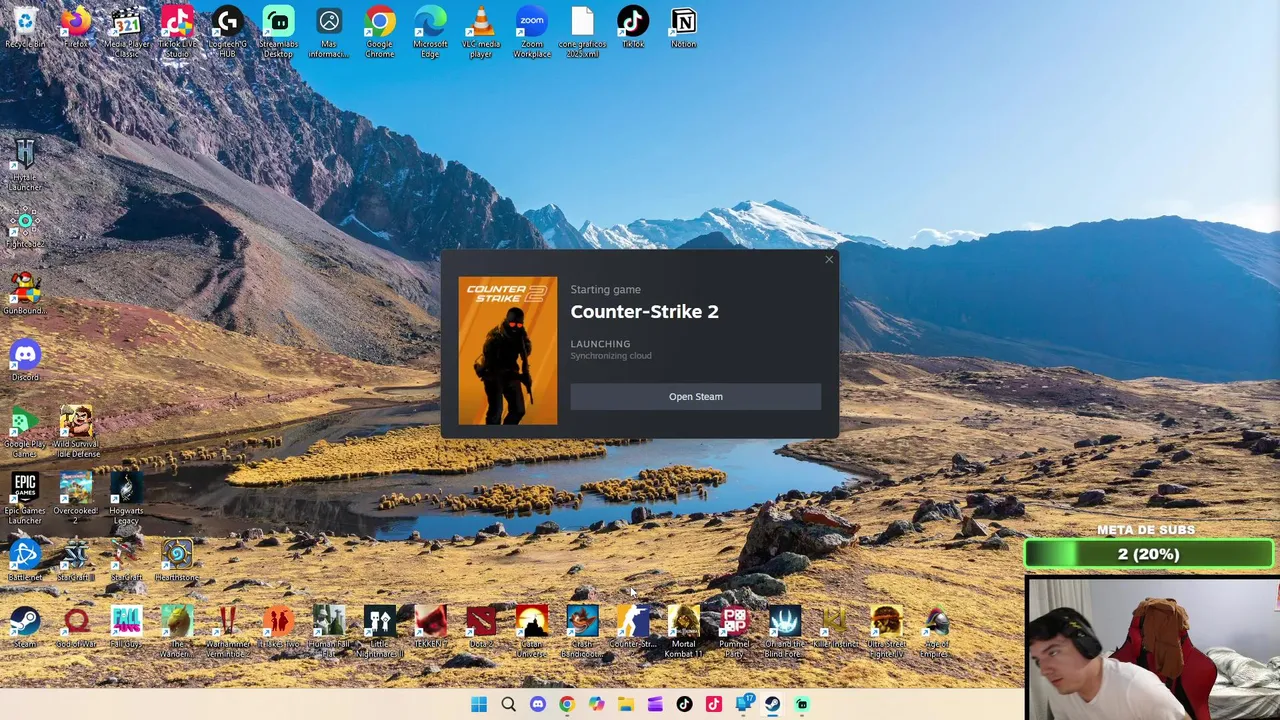Open taskbar Search magnifier
The height and width of the screenshot is (720, 1280).
[x=508, y=704]
